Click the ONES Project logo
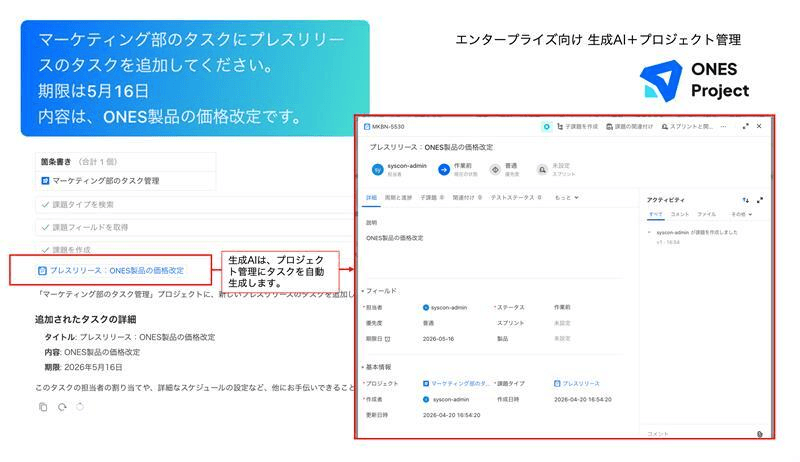This screenshot has height=462, width=800. [x=694, y=81]
